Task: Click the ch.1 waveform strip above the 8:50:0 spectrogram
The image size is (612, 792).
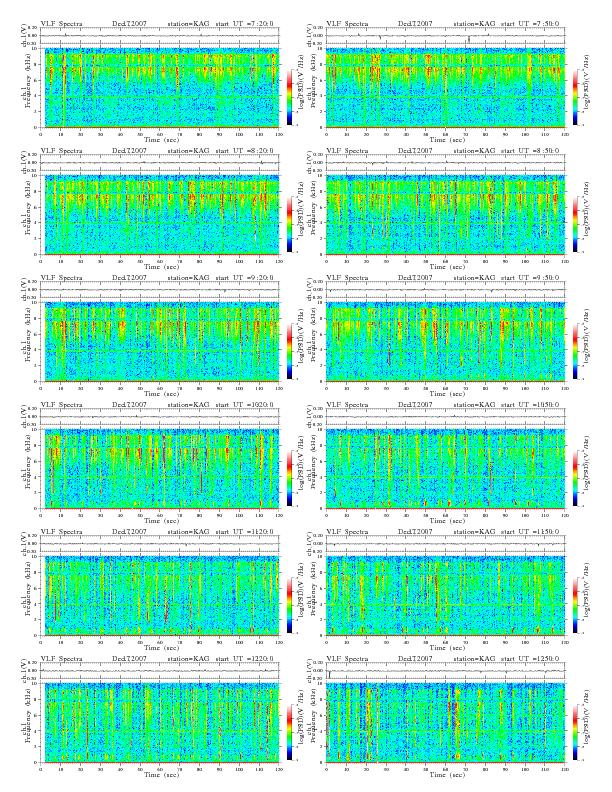Action: [x=446, y=163]
